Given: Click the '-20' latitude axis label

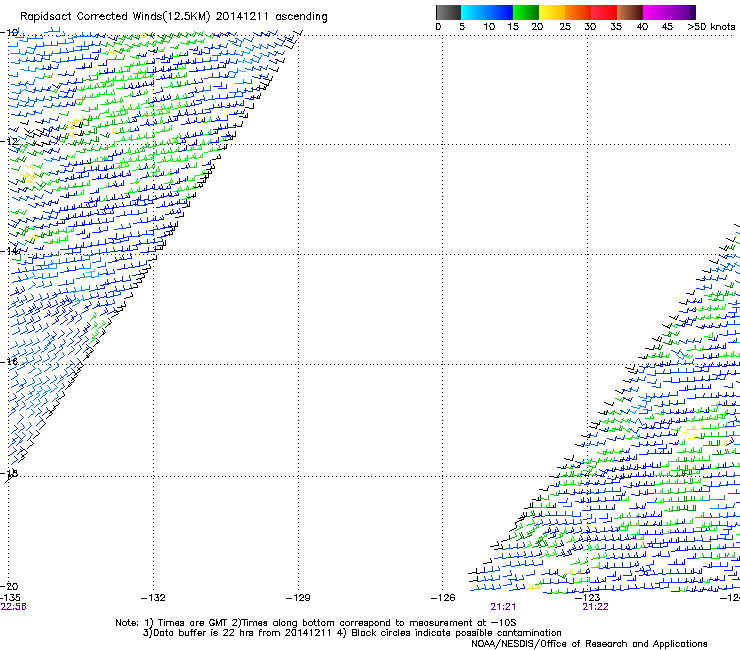Looking at the screenshot, I should (9, 586).
